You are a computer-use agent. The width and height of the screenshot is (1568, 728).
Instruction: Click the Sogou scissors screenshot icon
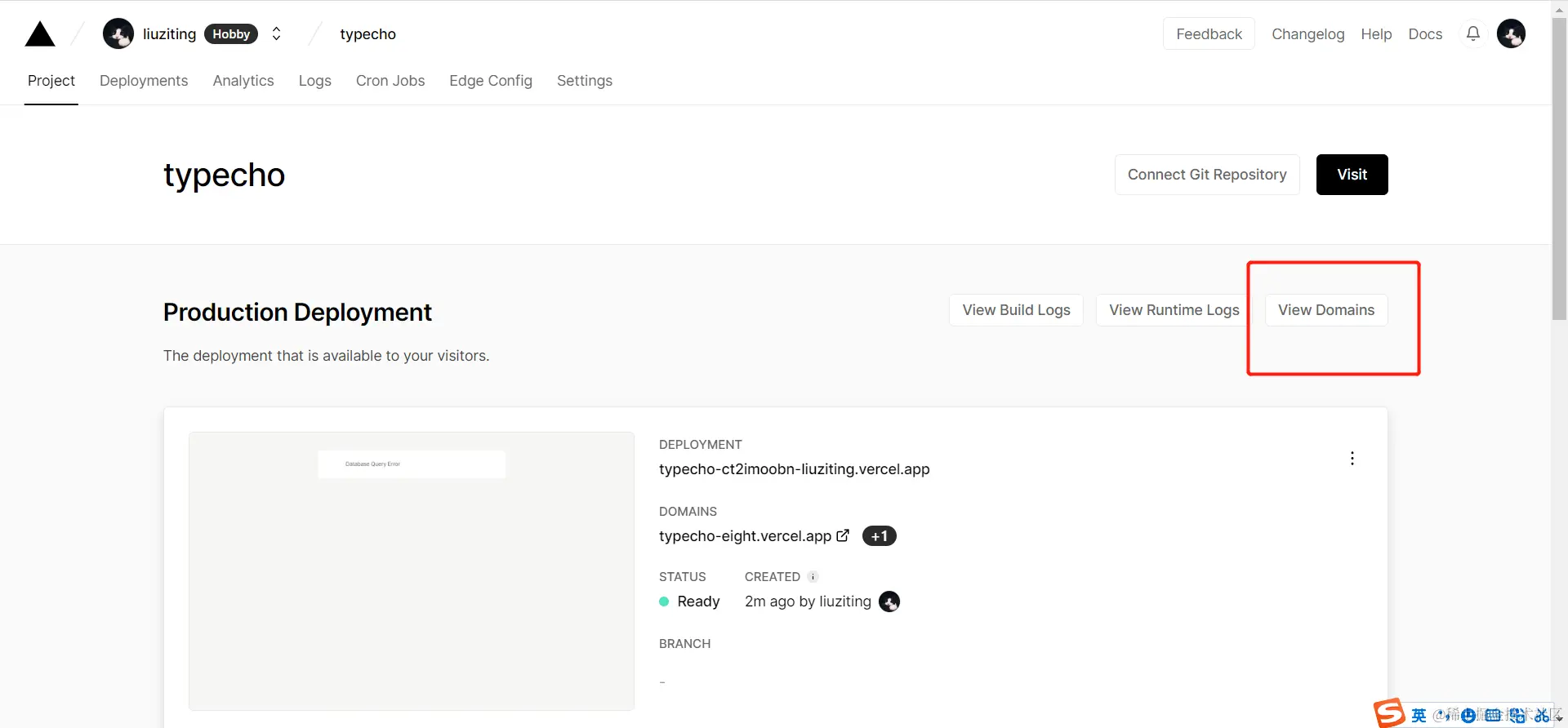tap(1541, 716)
